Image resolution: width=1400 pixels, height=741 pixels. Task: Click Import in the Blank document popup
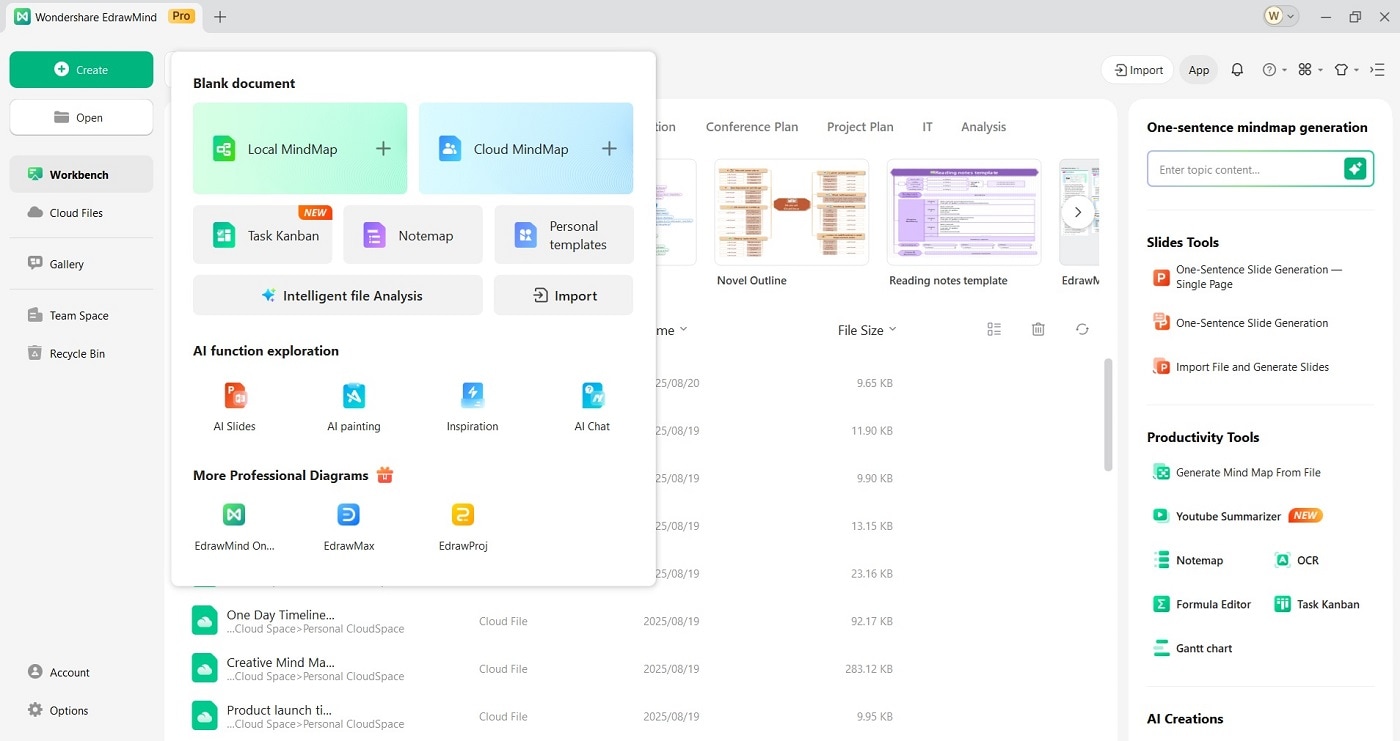pos(564,295)
